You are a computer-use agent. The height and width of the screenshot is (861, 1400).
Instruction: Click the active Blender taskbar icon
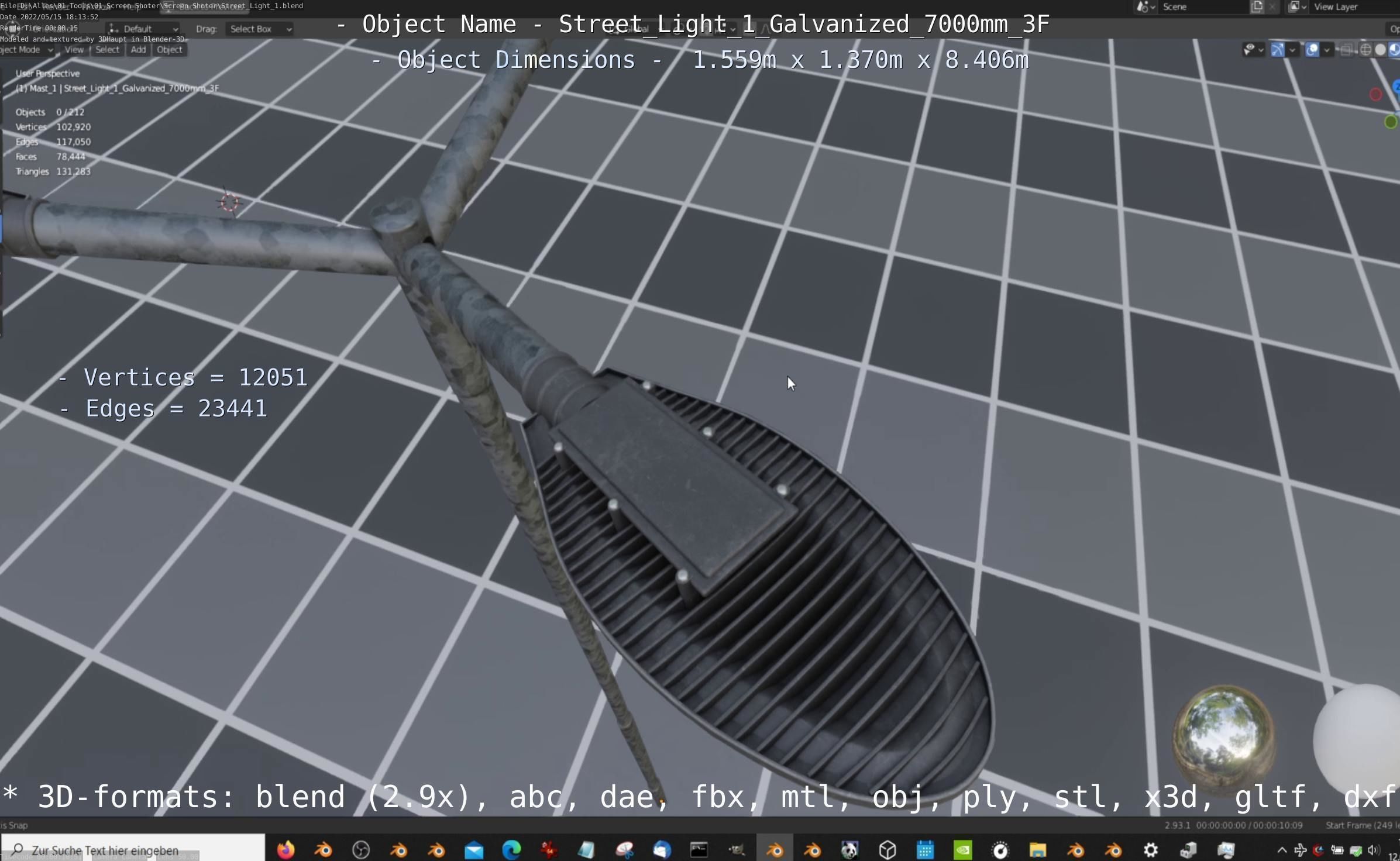[775, 849]
